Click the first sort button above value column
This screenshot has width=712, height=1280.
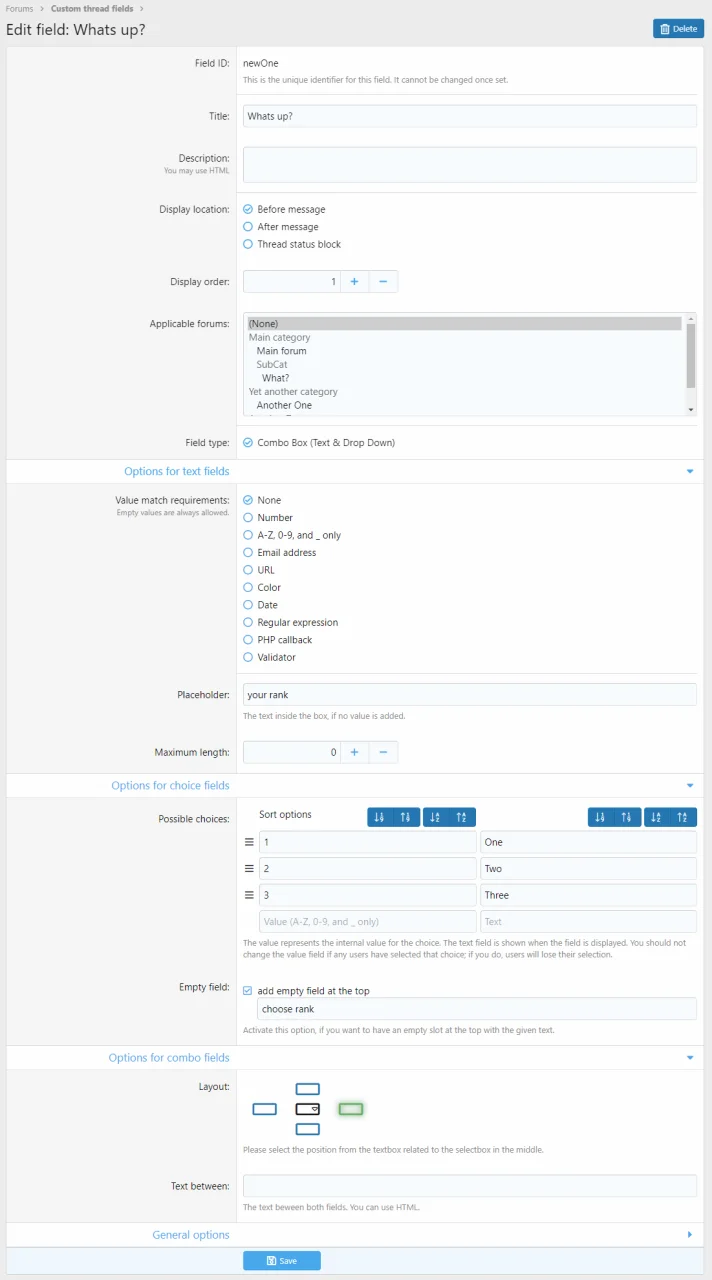tap(379, 817)
